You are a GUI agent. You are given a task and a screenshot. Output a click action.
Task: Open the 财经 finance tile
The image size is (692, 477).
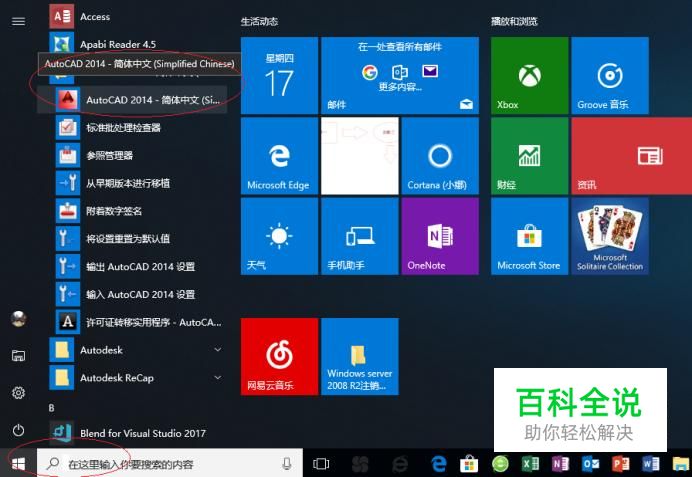pyautogui.click(x=530, y=156)
